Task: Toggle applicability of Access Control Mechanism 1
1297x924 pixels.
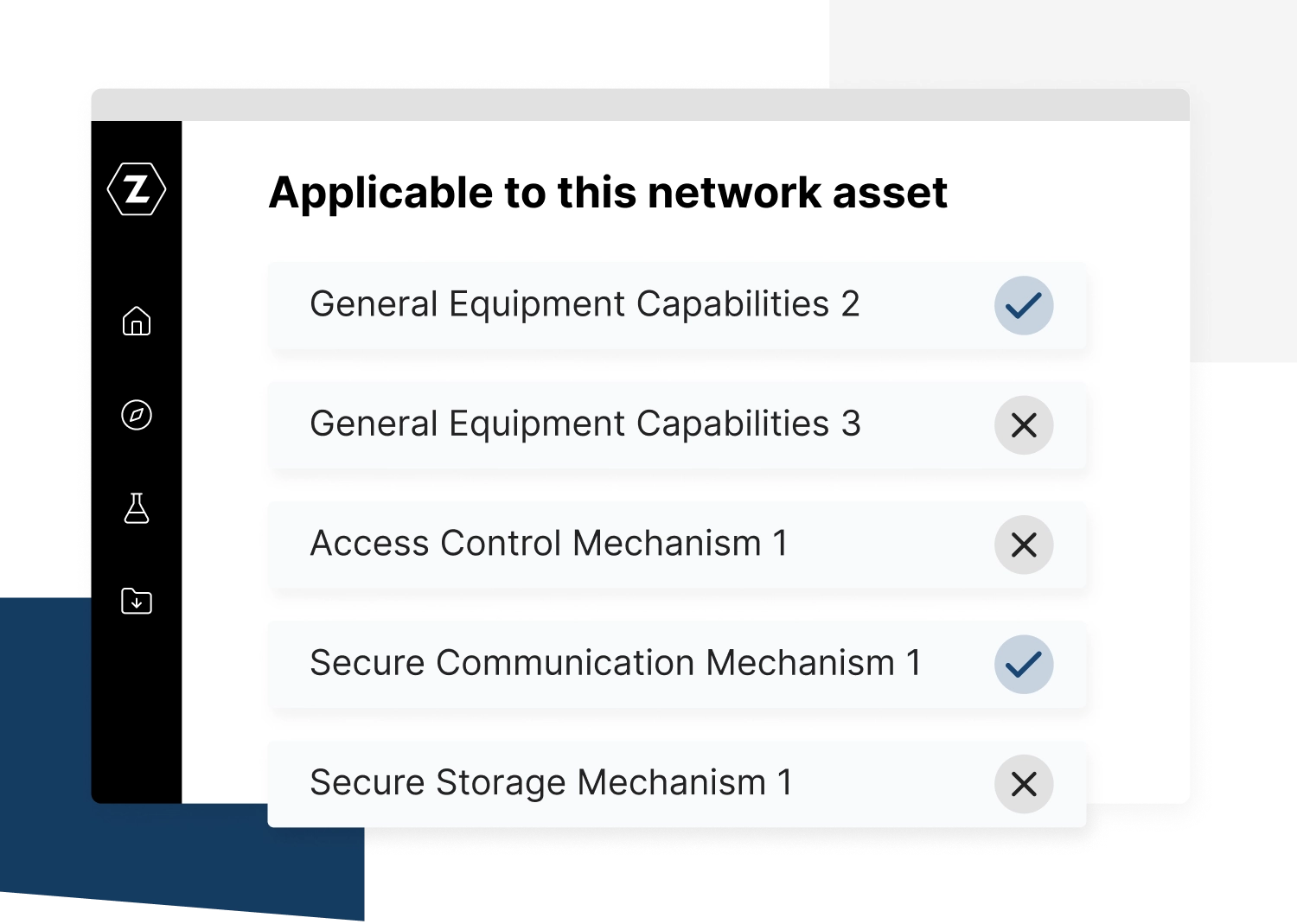Action: pos(1024,545)
